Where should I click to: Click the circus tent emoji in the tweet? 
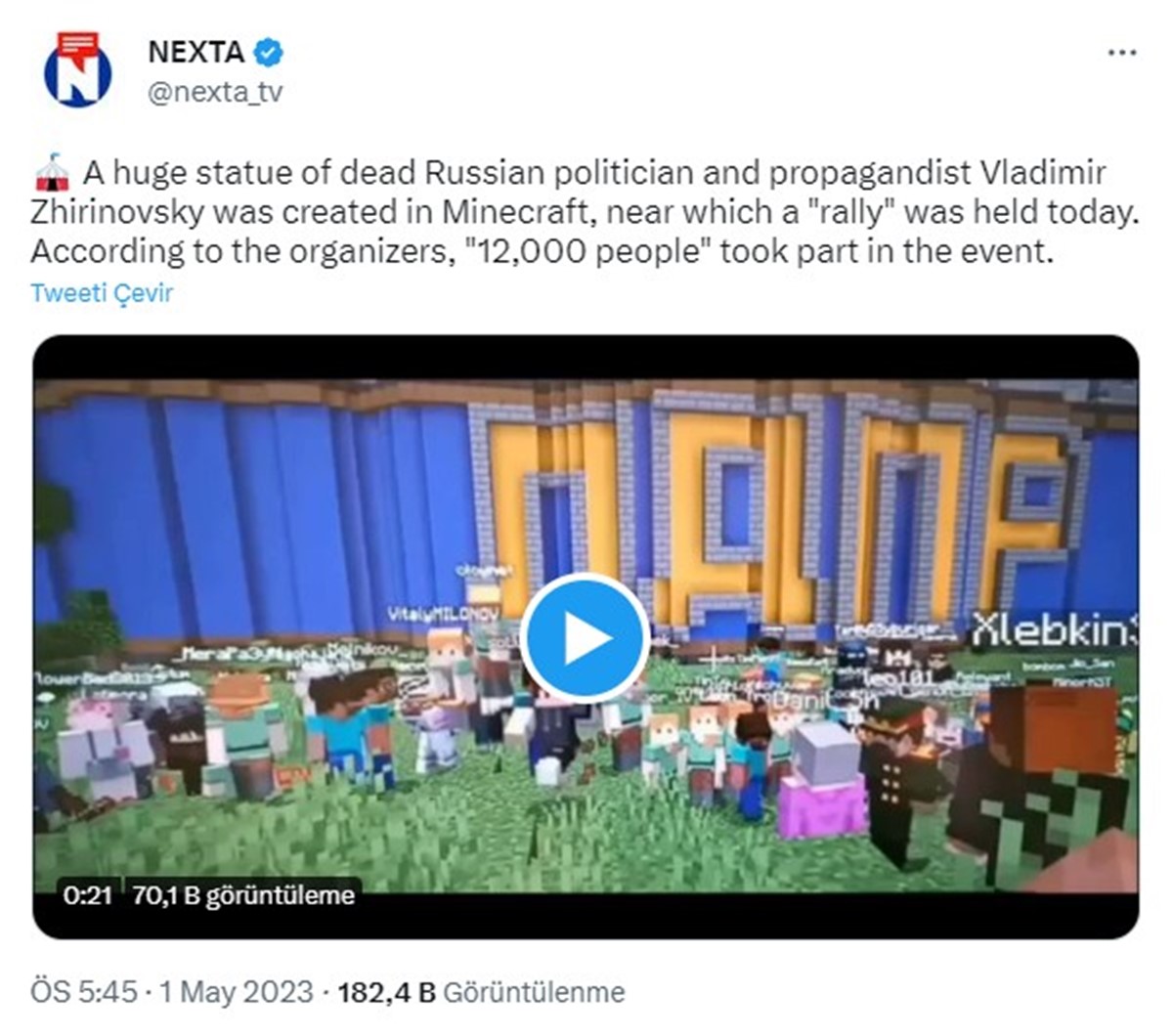point(51,172)
